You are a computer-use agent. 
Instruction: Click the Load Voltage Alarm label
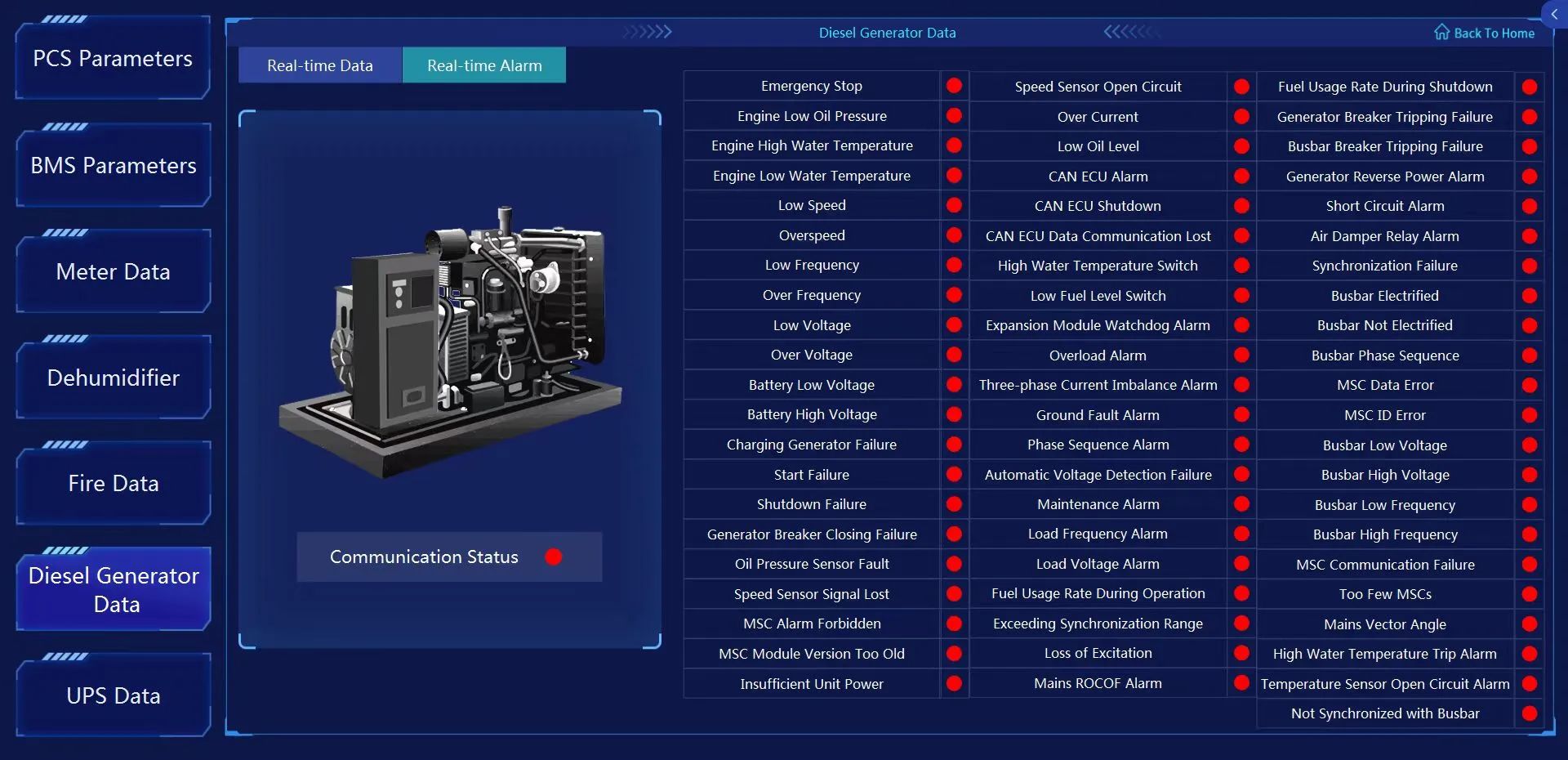1098,564
